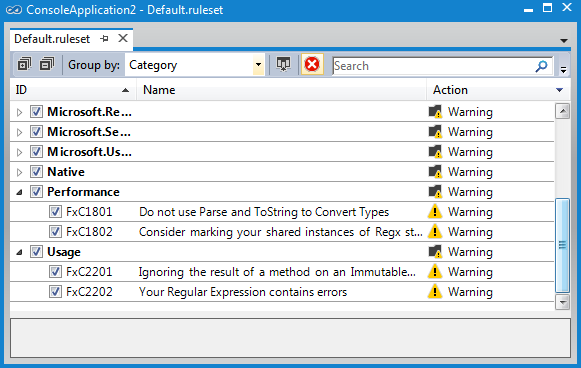Viewport: 581px width, 368px height.
Task: Click the warning icon on FxC2201 row
Action: coord(435,272)
